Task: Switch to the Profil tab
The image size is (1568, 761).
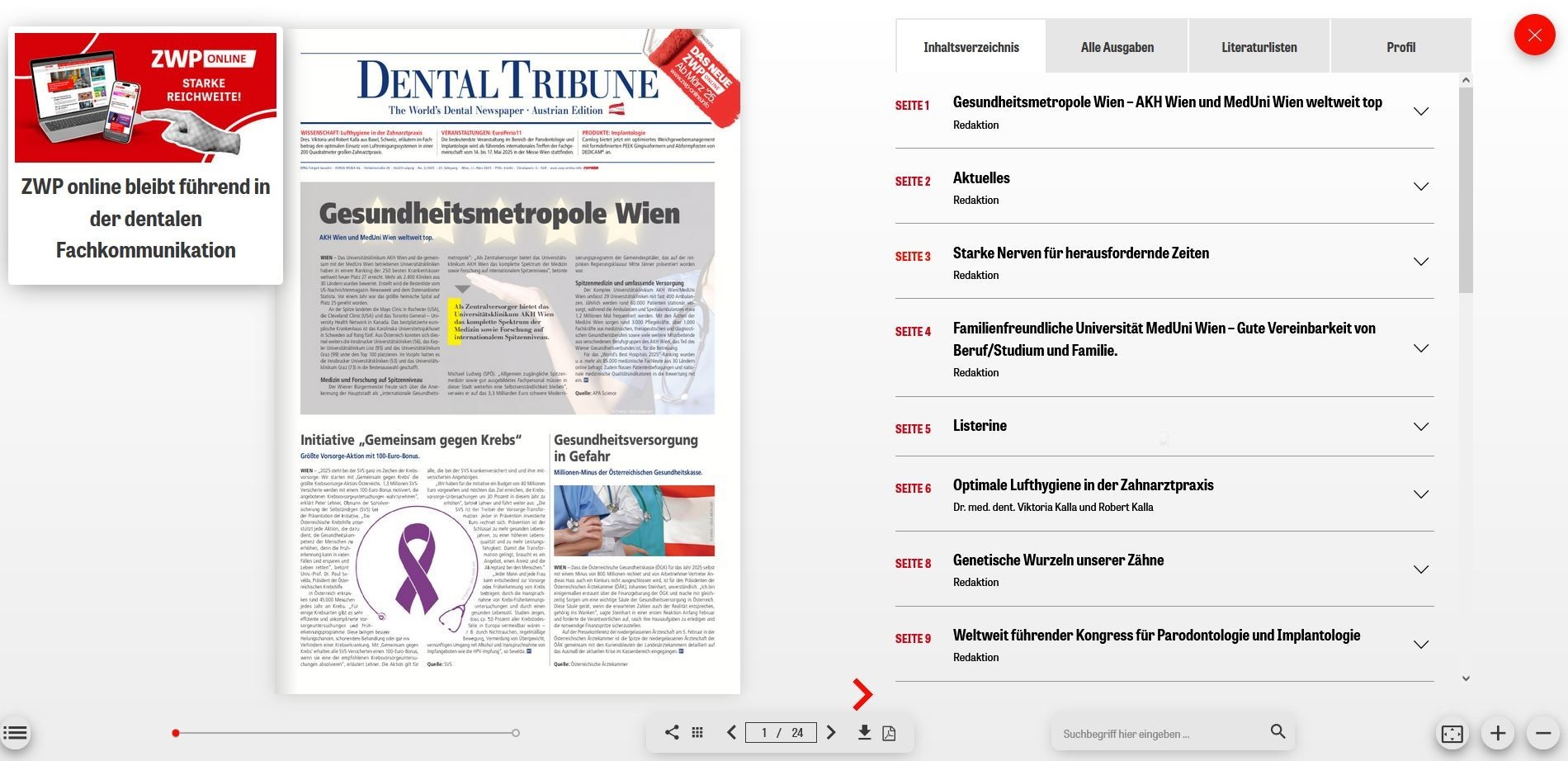Action: click(x=1400, y=47)
